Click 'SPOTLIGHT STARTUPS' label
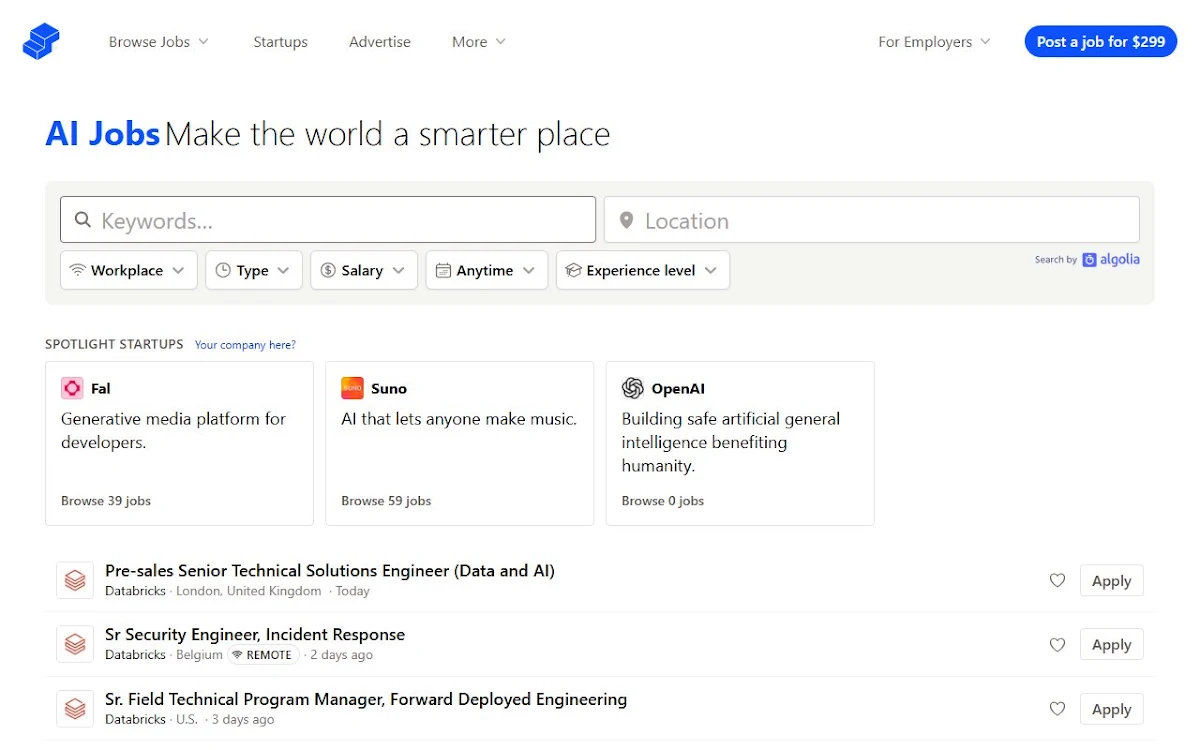 tap(114, 344)
